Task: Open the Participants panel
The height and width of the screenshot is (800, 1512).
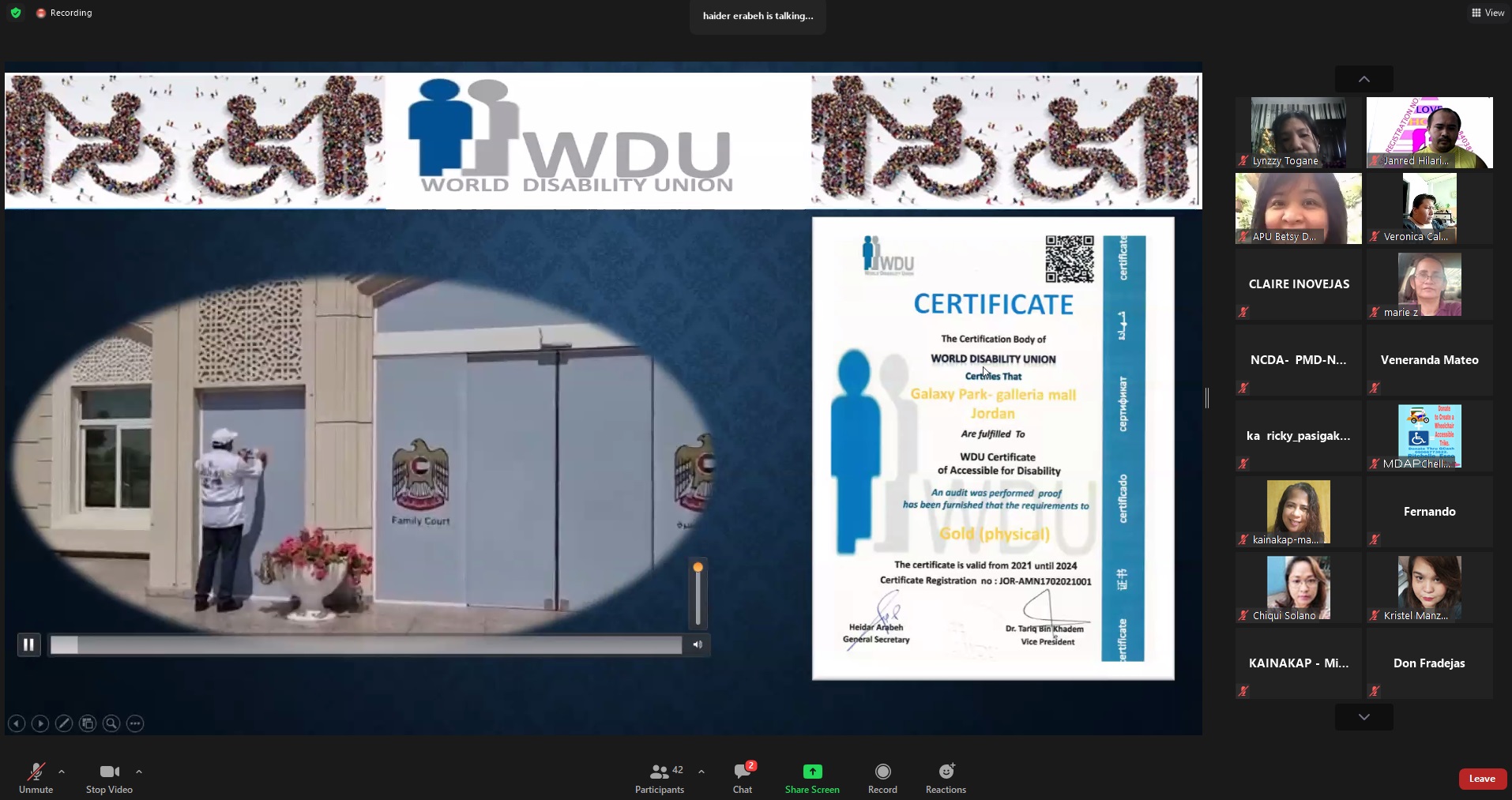Action: 660,778
